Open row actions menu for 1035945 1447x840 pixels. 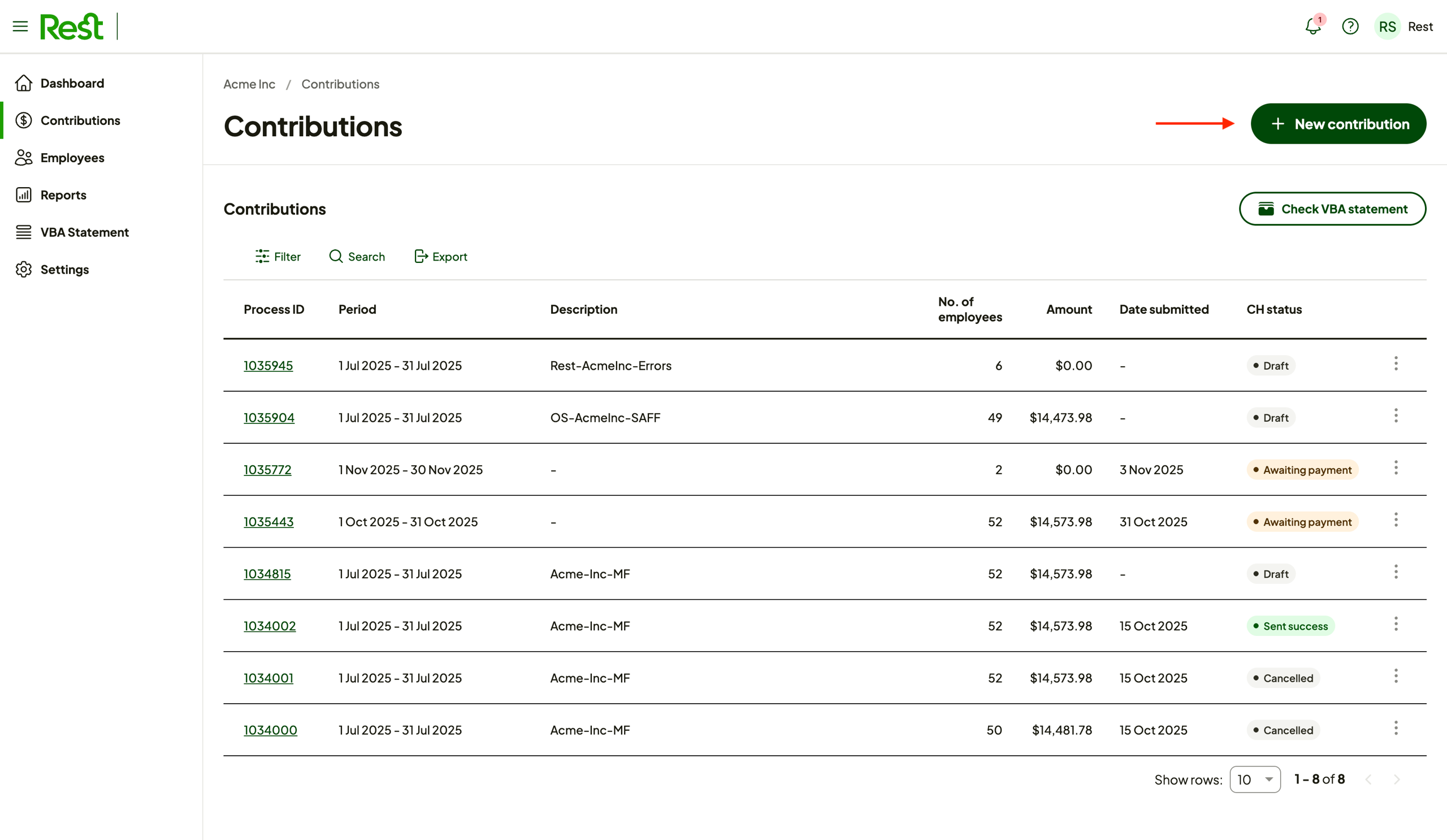(1396, 363)
